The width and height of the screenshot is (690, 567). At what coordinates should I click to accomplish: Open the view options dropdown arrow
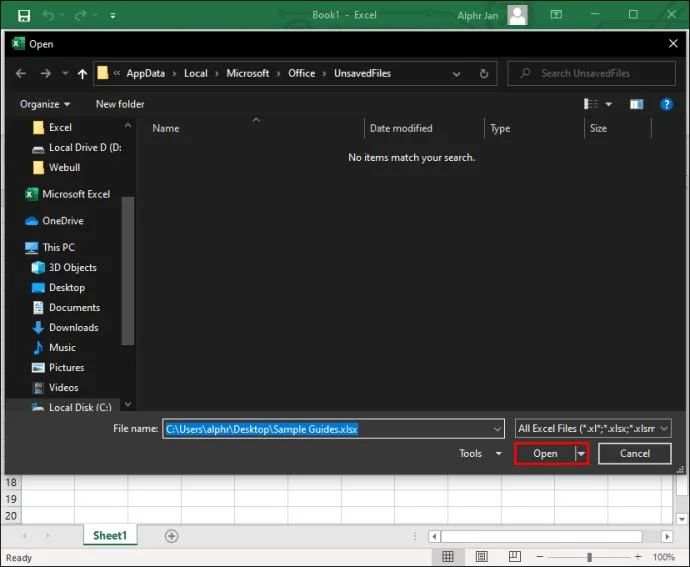609,104
